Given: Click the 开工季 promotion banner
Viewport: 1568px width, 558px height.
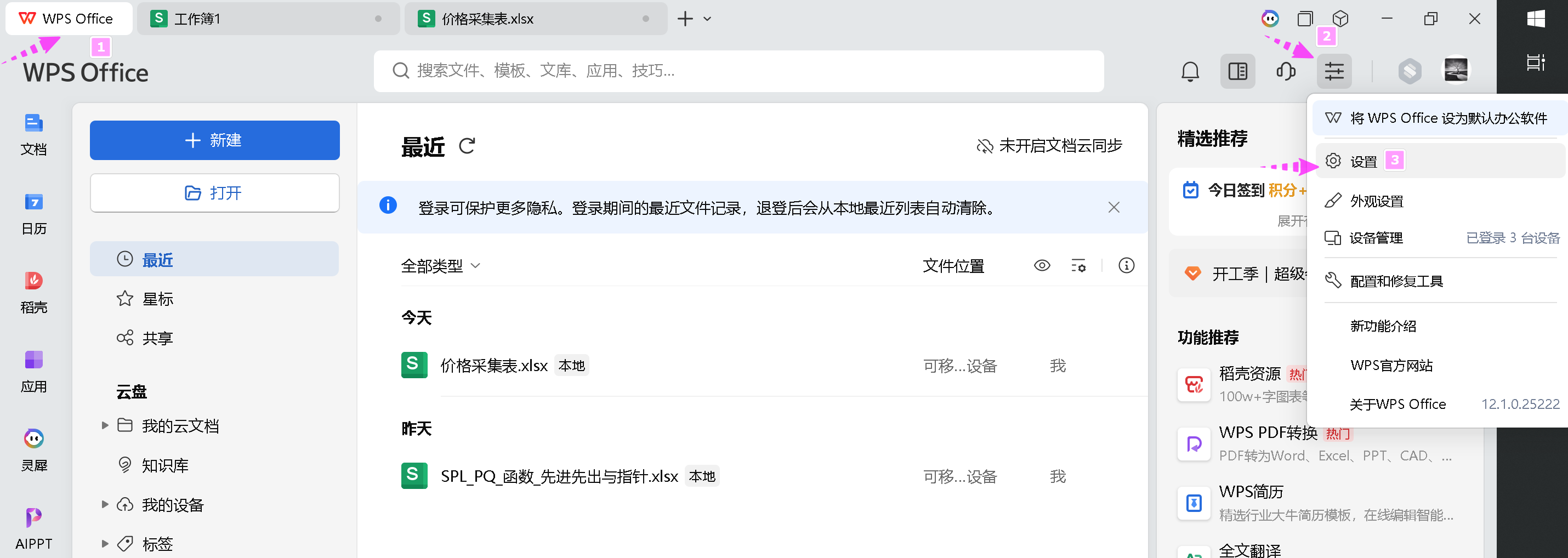Looking at the screenshot, I should point(1238,274).
